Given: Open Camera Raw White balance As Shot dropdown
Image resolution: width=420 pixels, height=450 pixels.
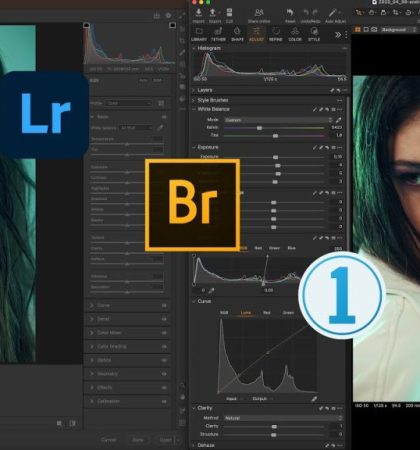Looking at the screenshot, I should coord(136,128).
